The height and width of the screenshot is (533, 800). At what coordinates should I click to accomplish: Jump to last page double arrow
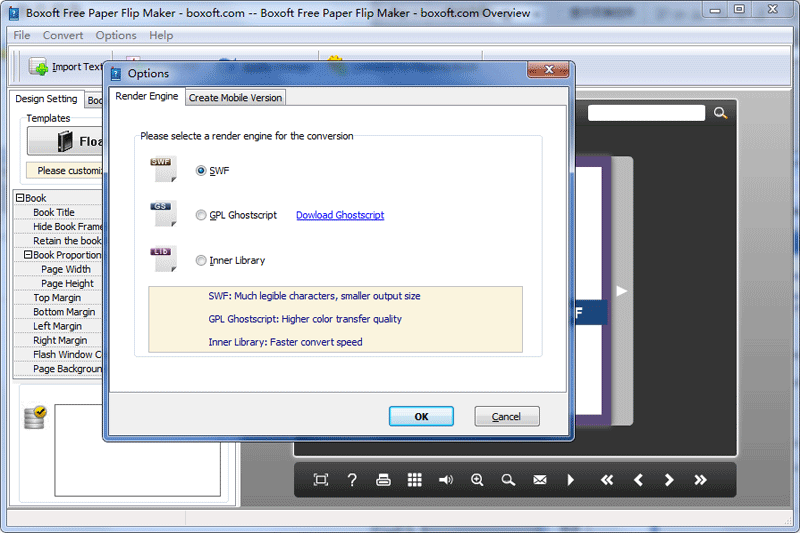click(701, 479)
